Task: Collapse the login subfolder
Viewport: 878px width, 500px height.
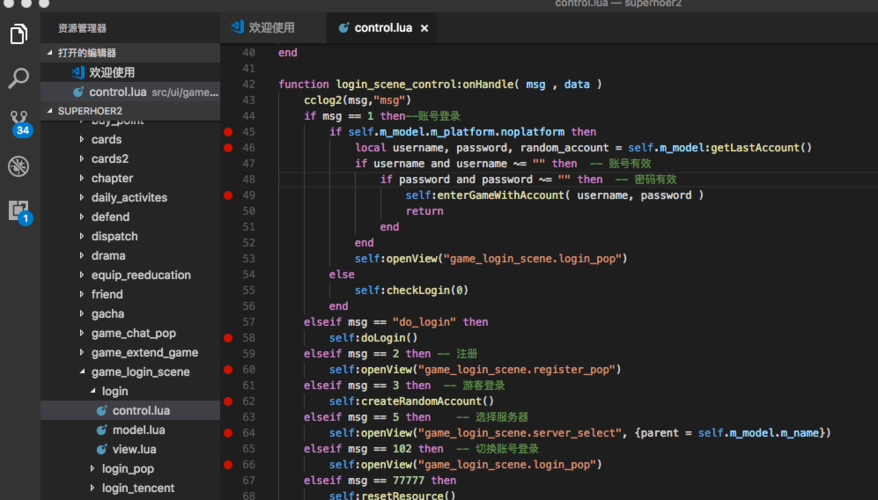Action: point(130,391)
